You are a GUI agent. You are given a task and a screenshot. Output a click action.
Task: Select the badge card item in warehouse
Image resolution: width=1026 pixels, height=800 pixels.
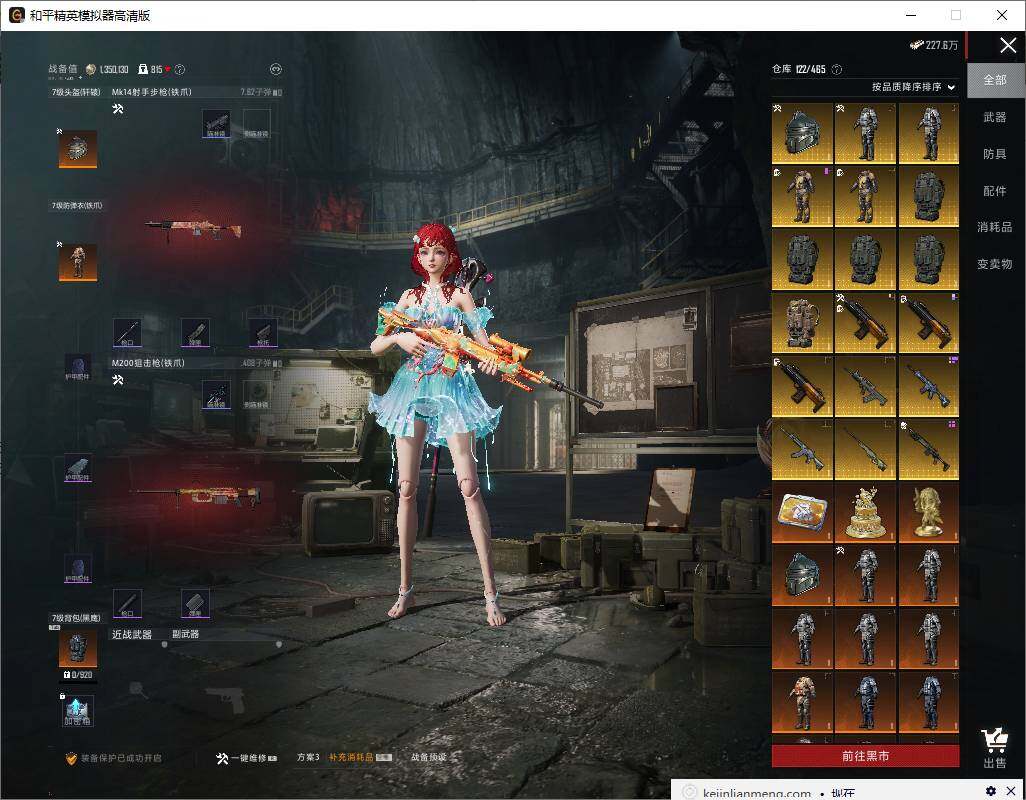click(802, 512)
